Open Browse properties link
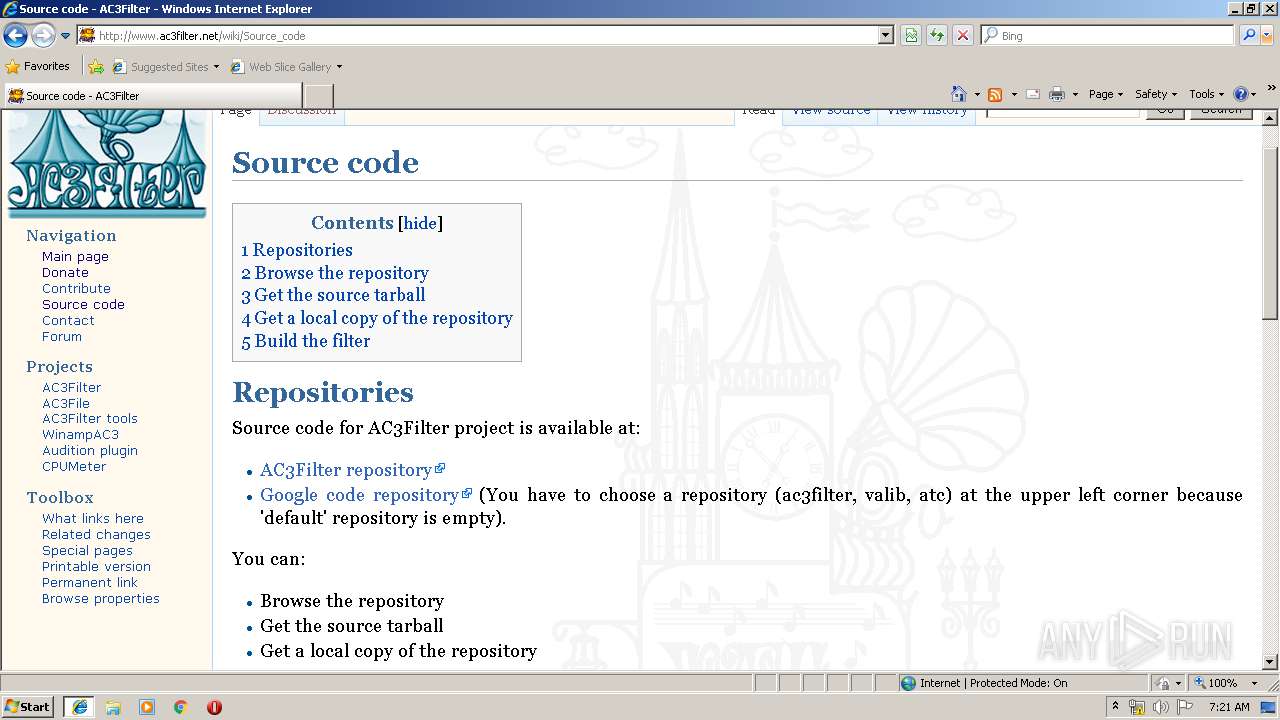1280x720 pixels. (x=101, y=599)
